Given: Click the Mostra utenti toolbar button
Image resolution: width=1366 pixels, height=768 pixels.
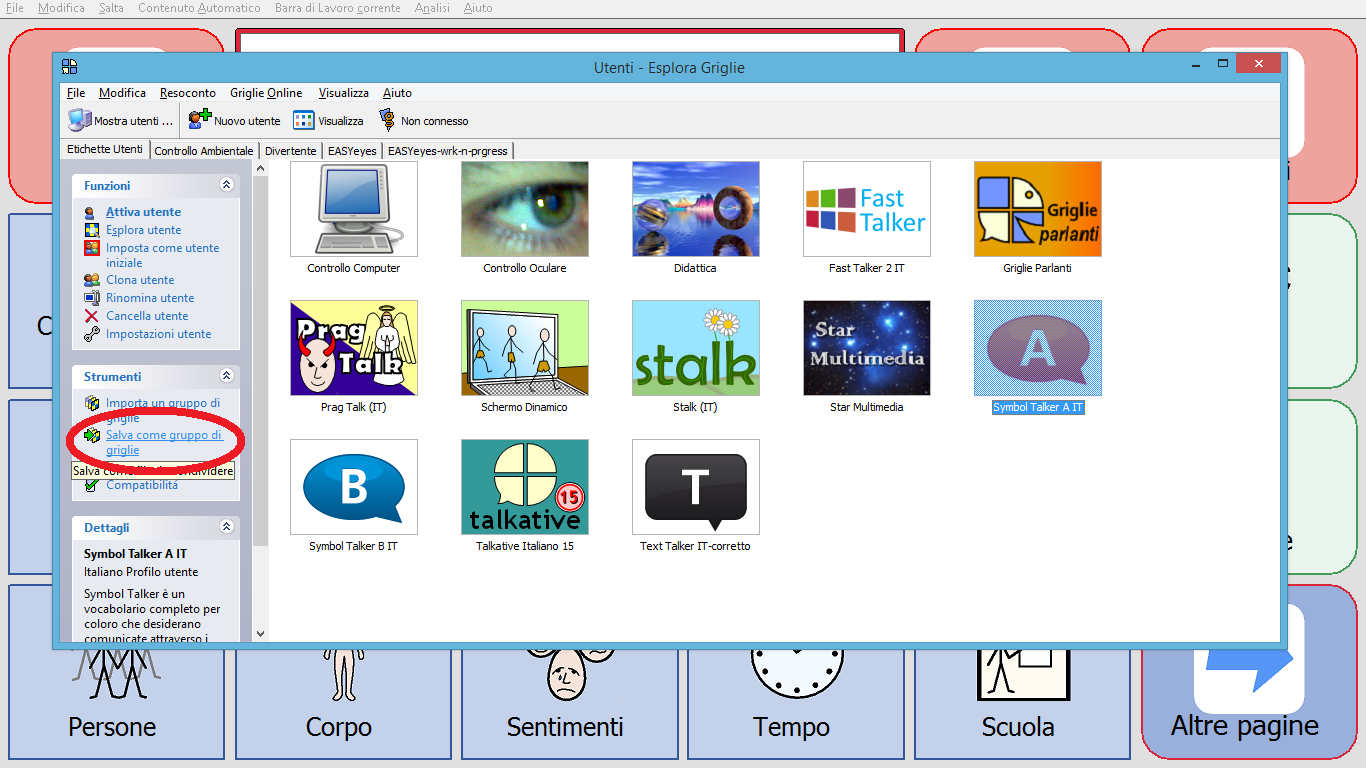Looking at the screenshot, I should click(x=121, y=121).
